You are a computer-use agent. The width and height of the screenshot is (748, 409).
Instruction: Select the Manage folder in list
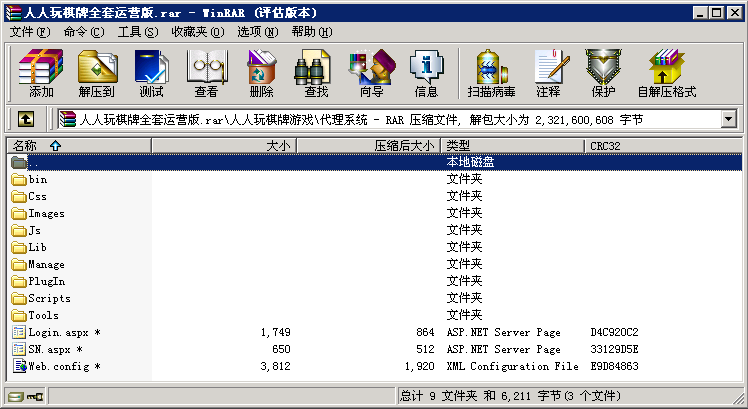[46, 265]
